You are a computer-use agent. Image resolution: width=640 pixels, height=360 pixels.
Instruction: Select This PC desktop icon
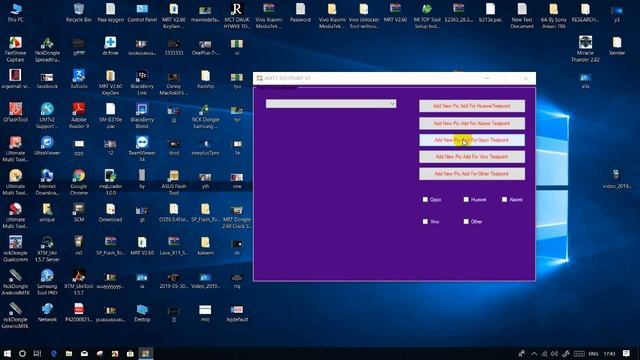[16, 12]
